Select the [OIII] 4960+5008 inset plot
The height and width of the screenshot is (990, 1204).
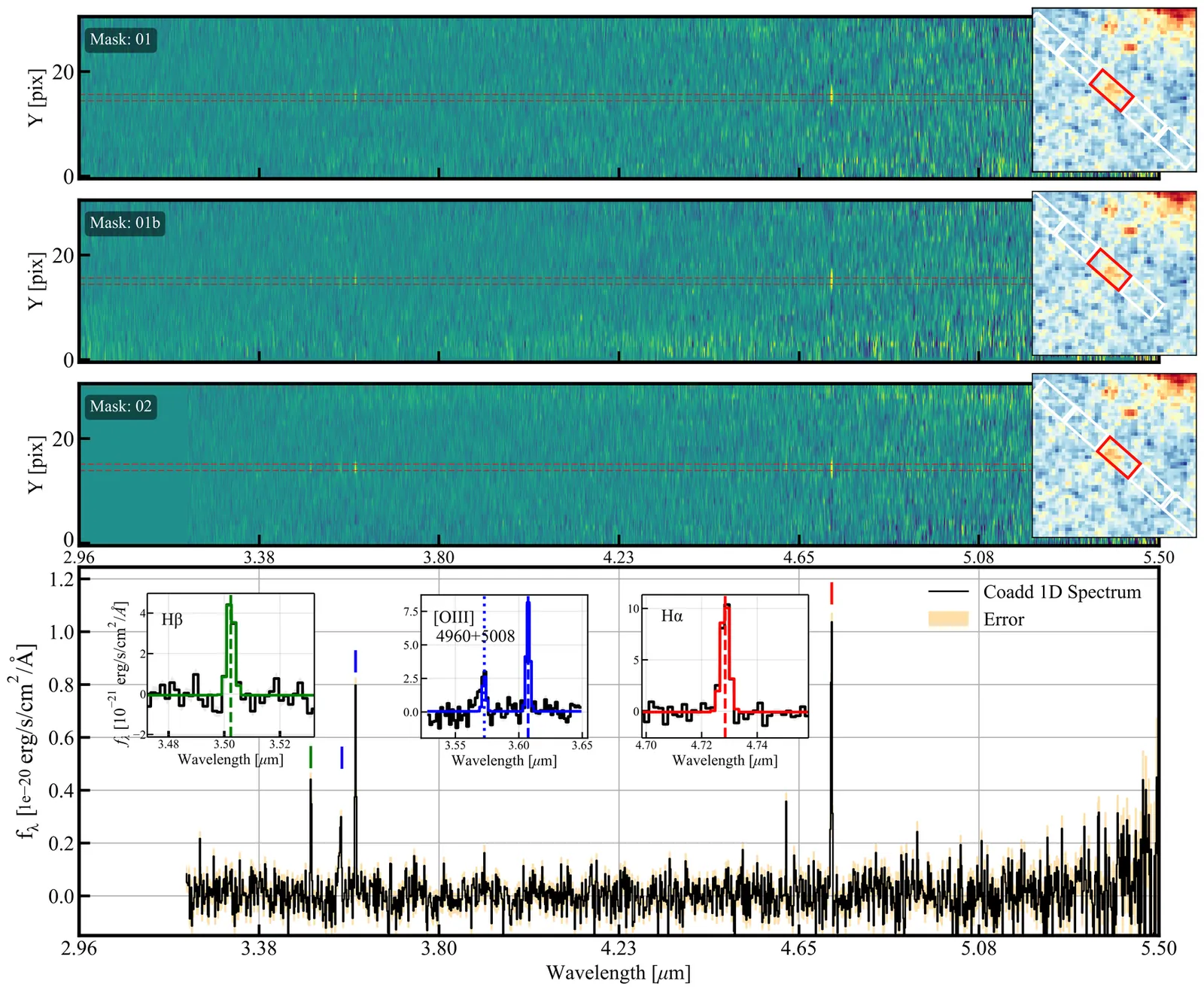[504, 666]
